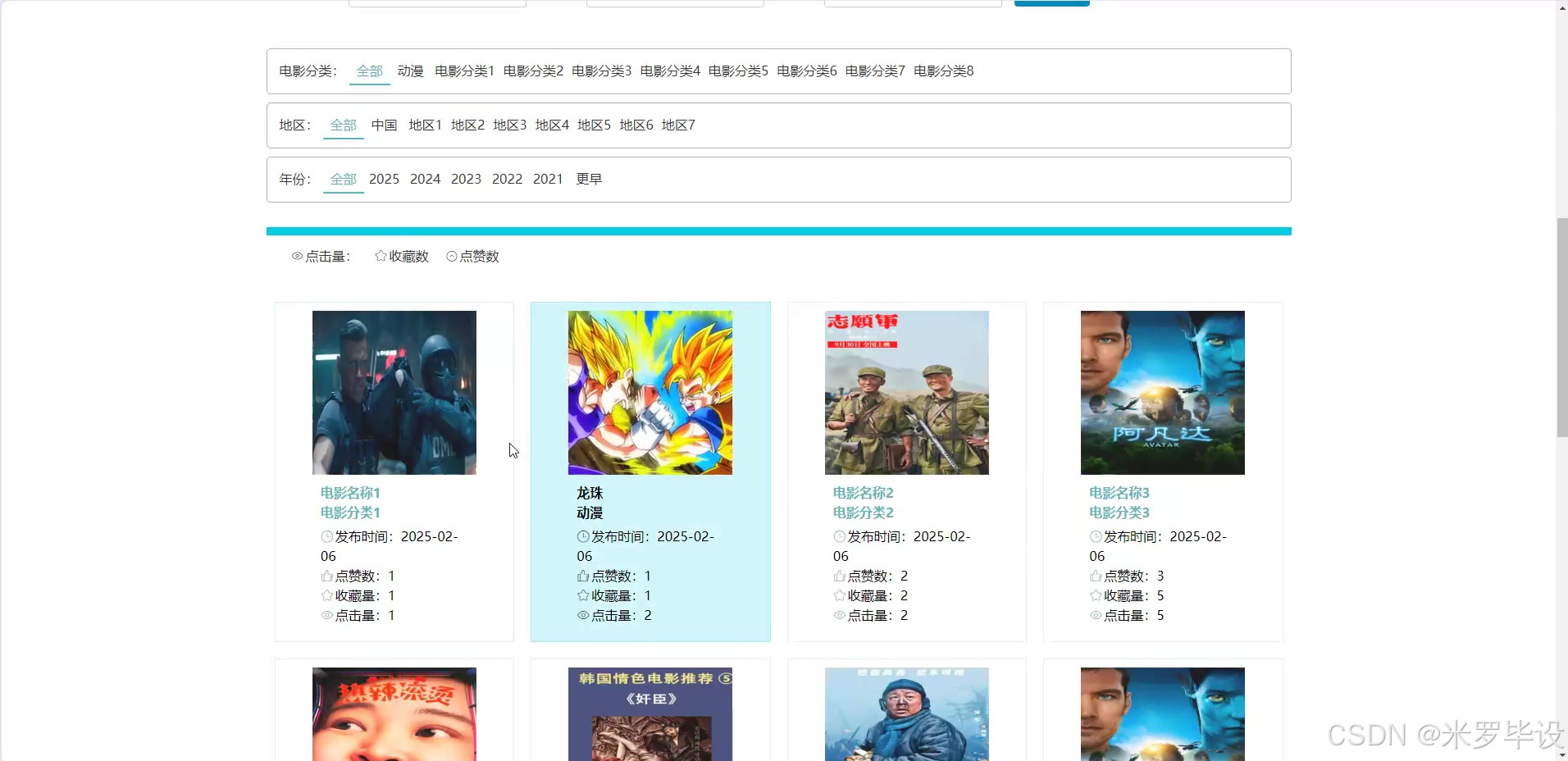This screenshot has width=1568, height=761.
Task: Filter region by 地区7
Action: click(678, 125)
